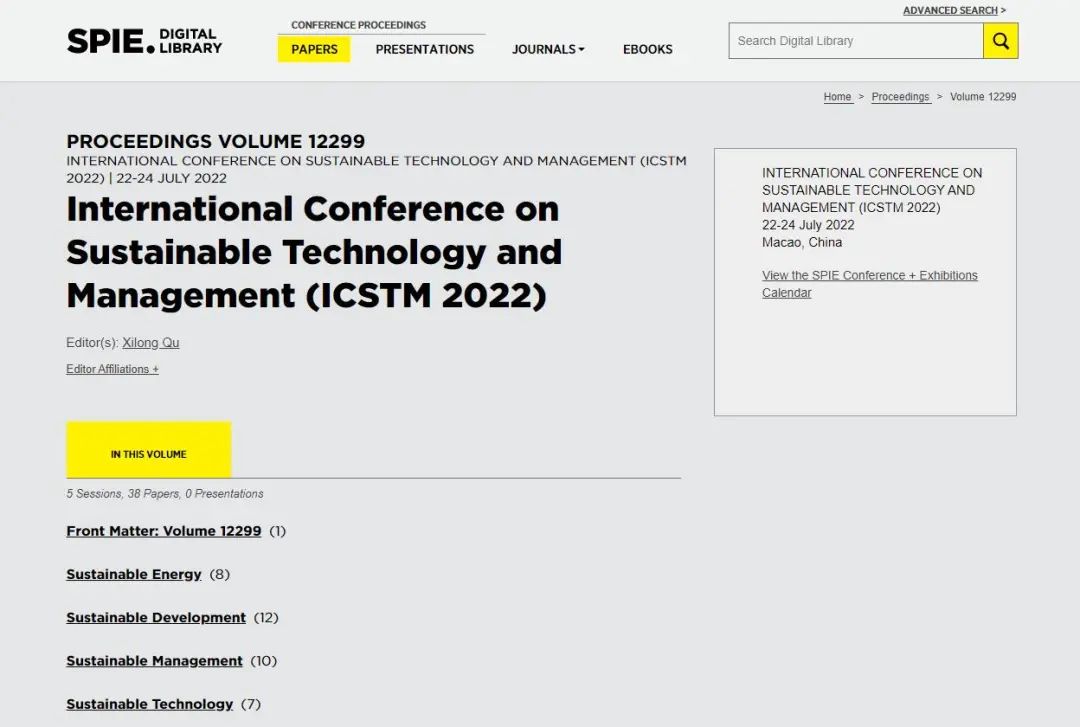Go to Home breadcrumb link
The height and width of the screenshot is (727, 1080).
[x=838, y=96]
